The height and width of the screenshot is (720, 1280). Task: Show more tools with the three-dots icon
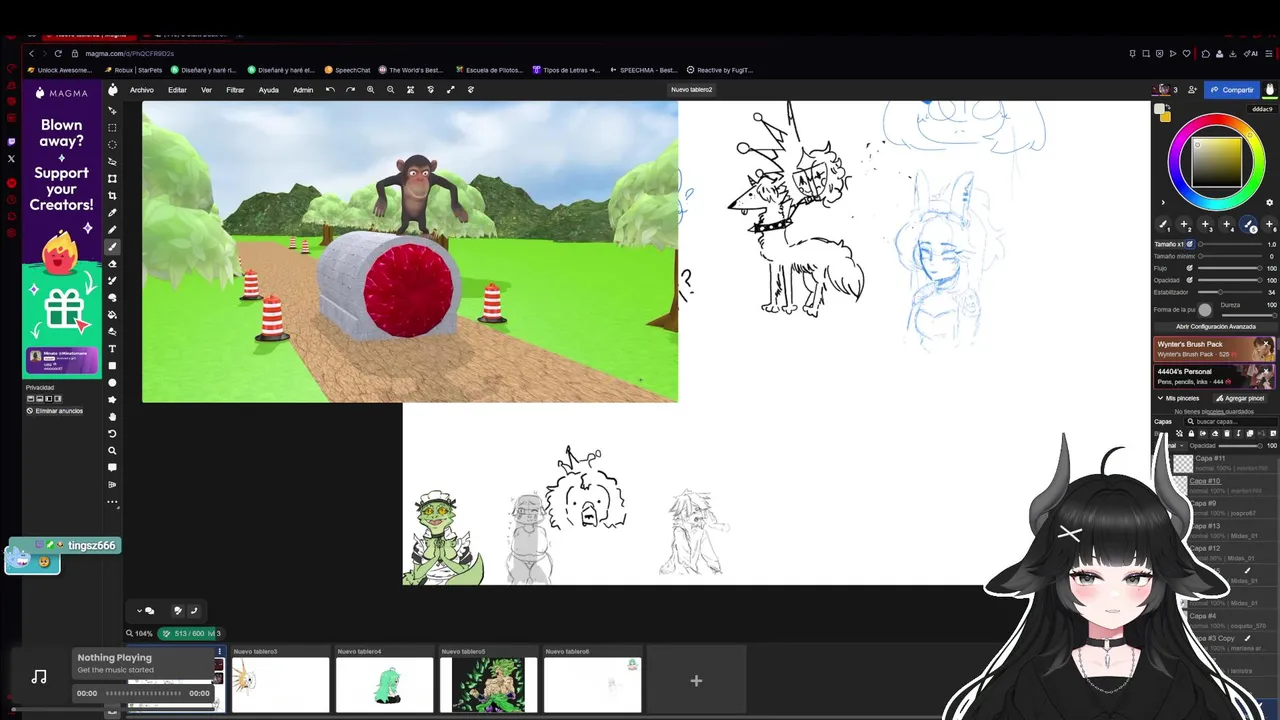112,501
